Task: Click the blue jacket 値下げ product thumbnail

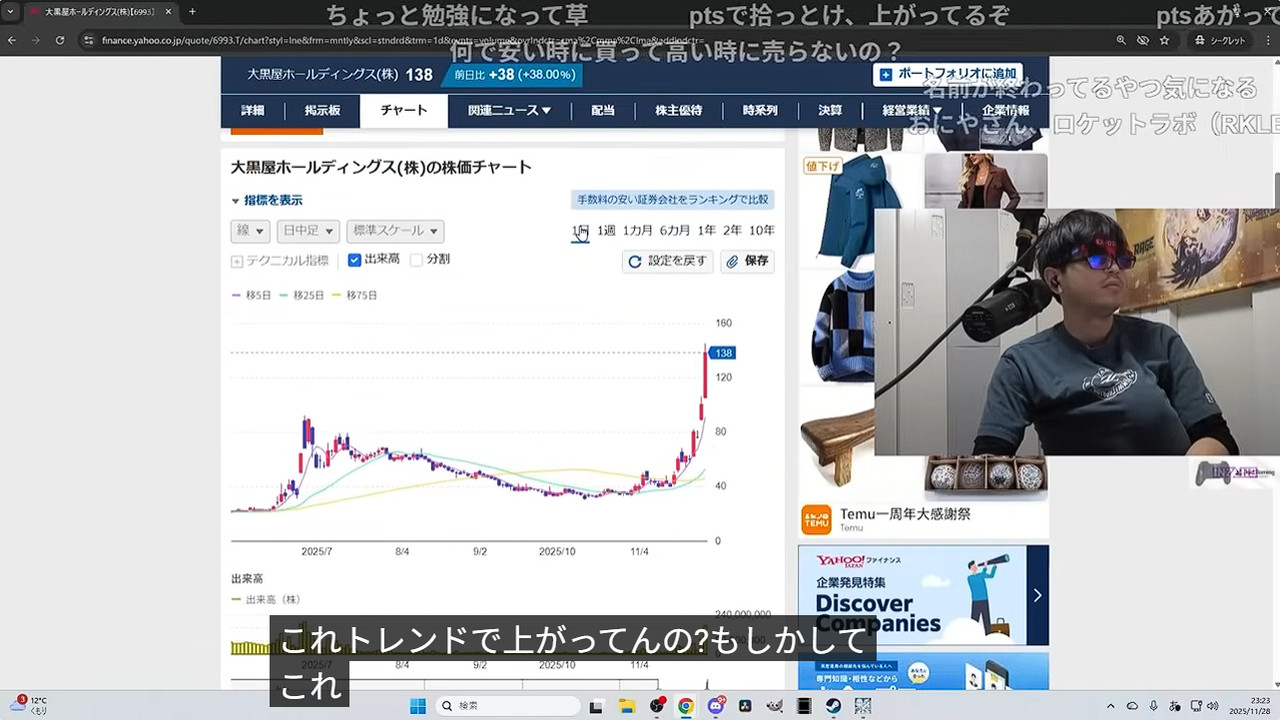Action: tap(860, 209)
